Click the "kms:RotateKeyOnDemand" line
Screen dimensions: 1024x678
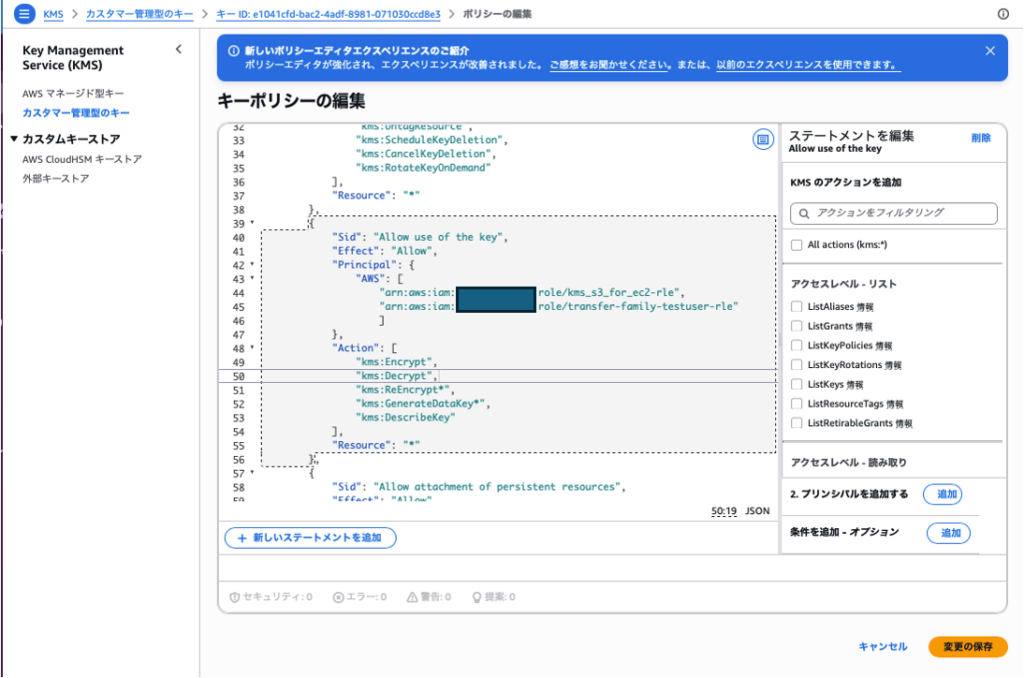423,167
